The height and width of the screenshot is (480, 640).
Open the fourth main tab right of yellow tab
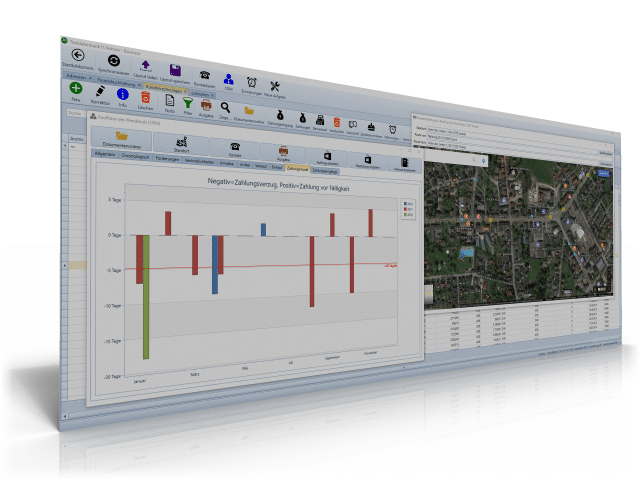[x=200, y=94]
